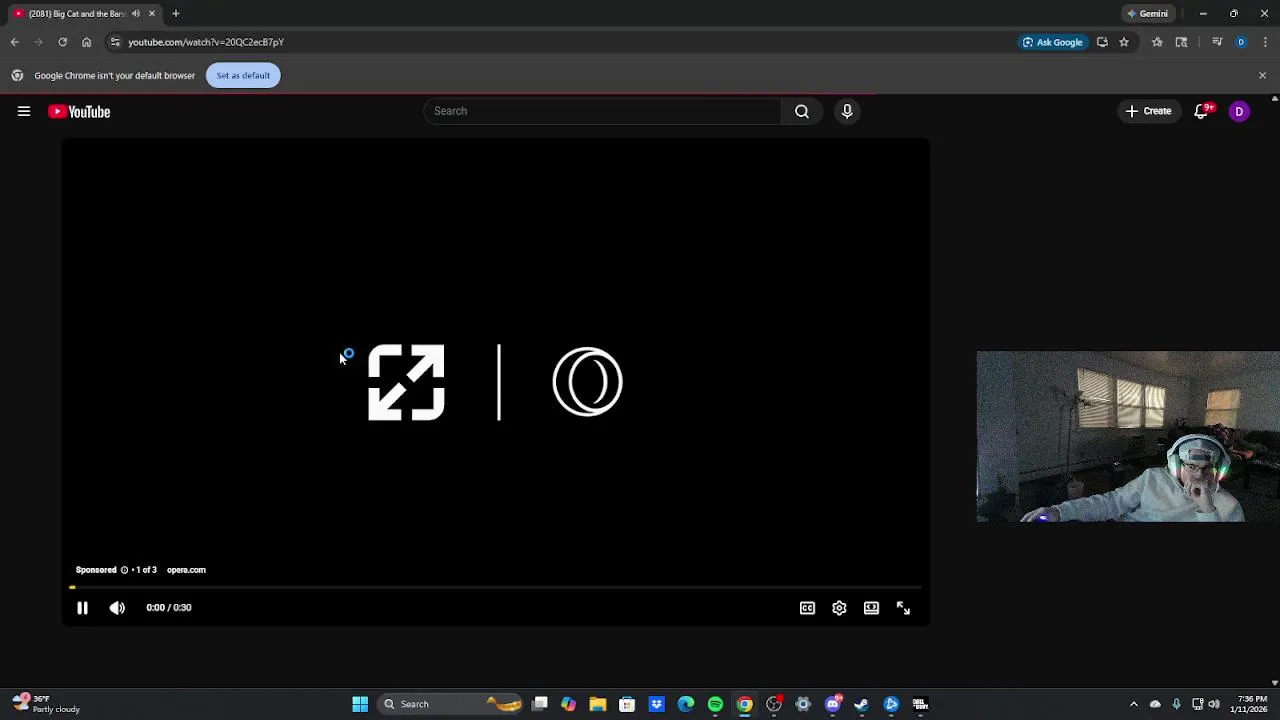Click the video progress bar
The height and width of the screenshot is (720, 1280).
click(496, 588)
